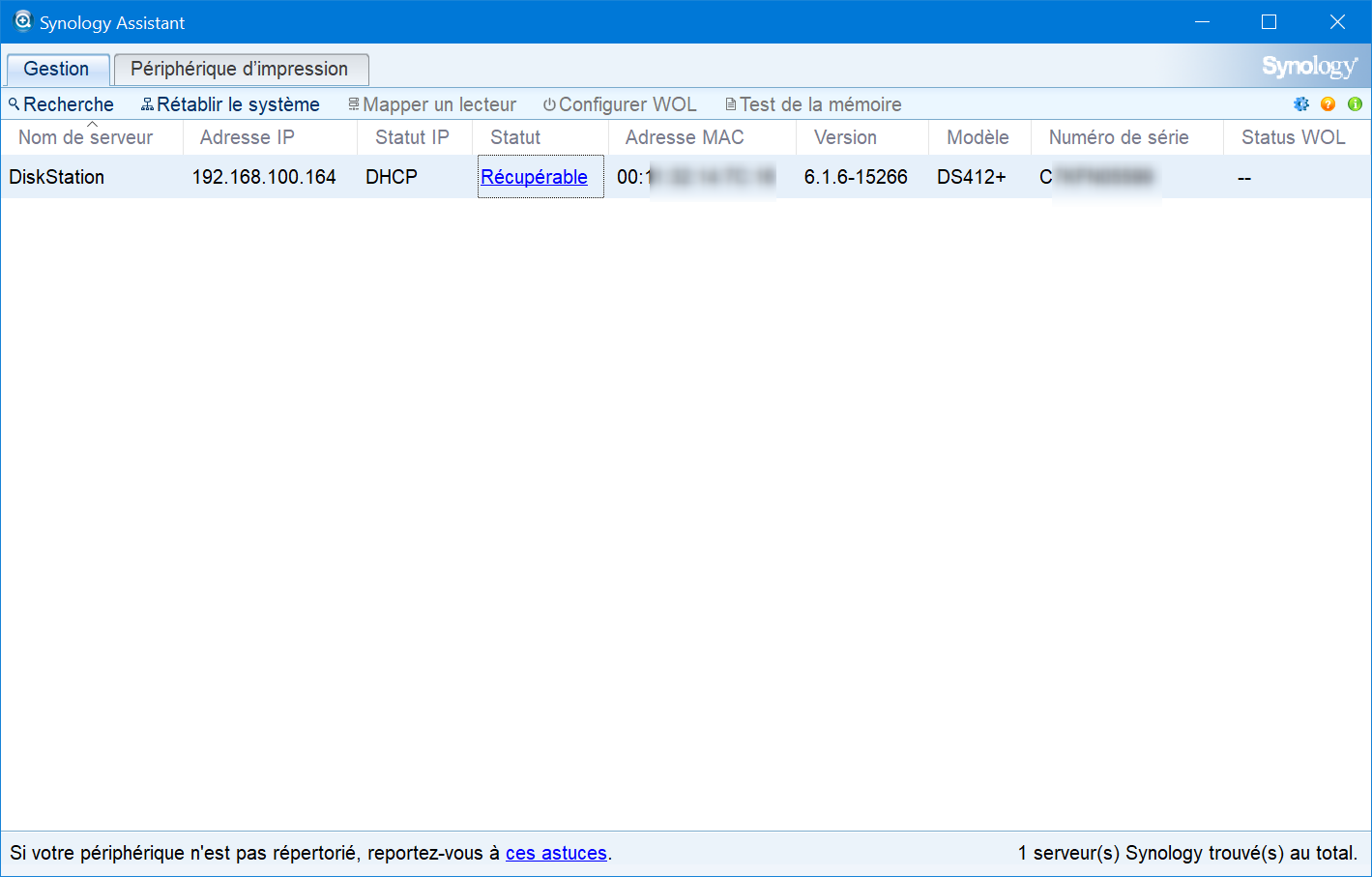Open the "ces astuces" link
1372x877 pixels.
coord(556,853)
